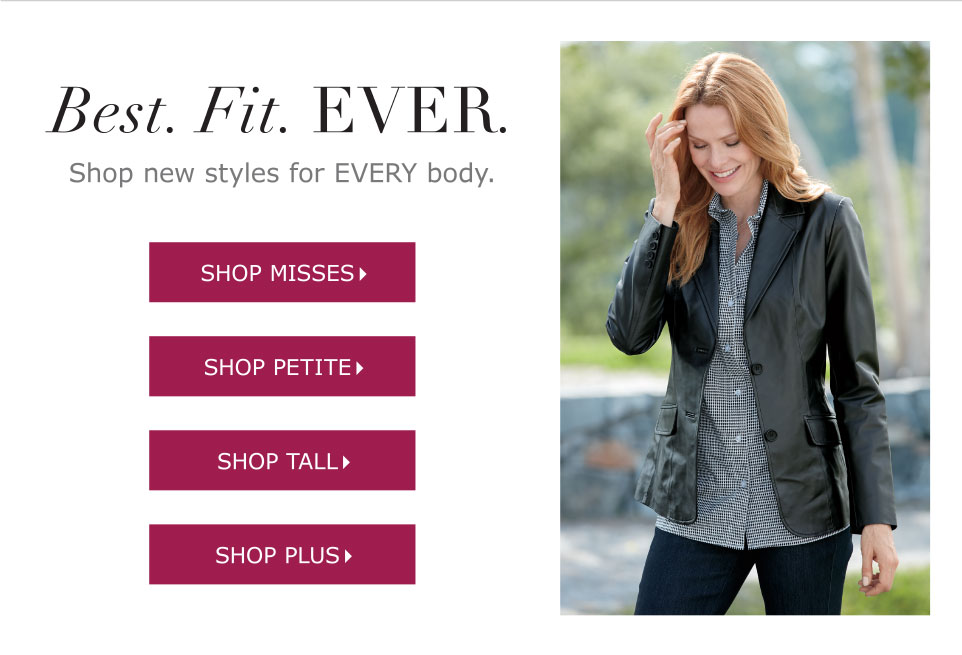Click the SHOP MISSES button
962x655 pixels.
pos(281,272)
